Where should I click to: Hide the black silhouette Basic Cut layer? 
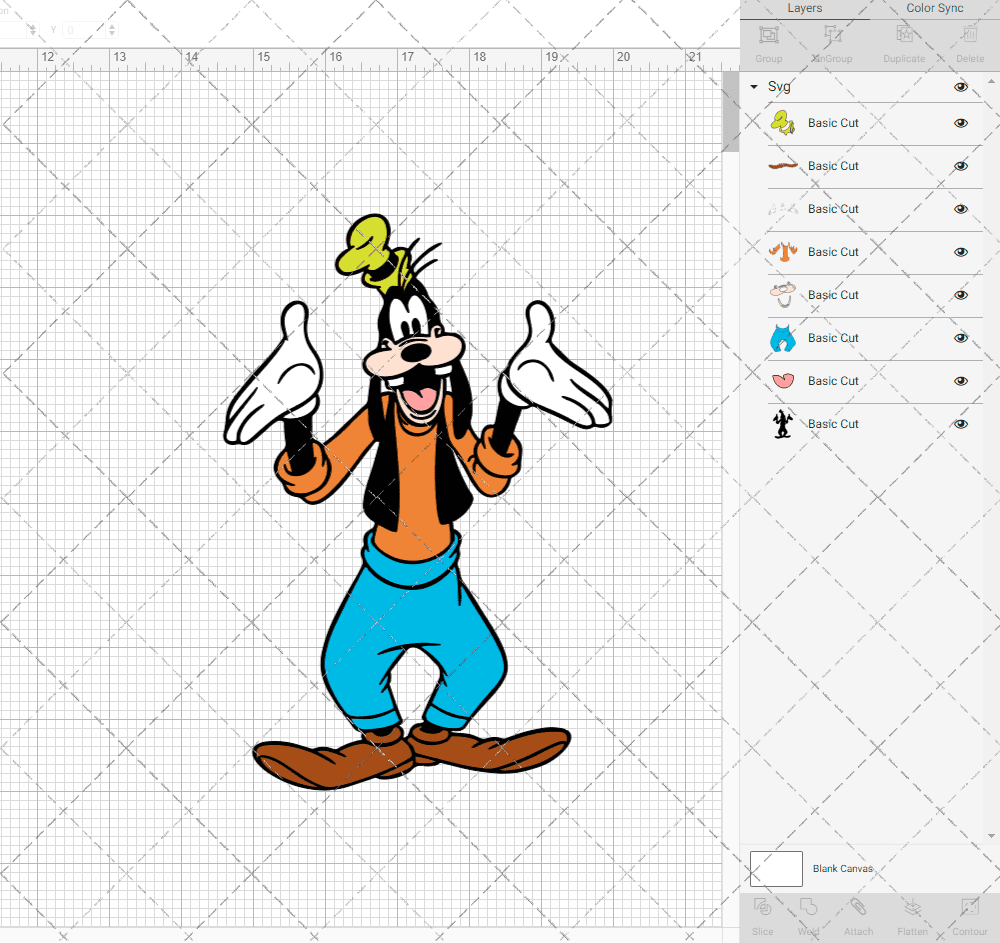pos(961,424)
